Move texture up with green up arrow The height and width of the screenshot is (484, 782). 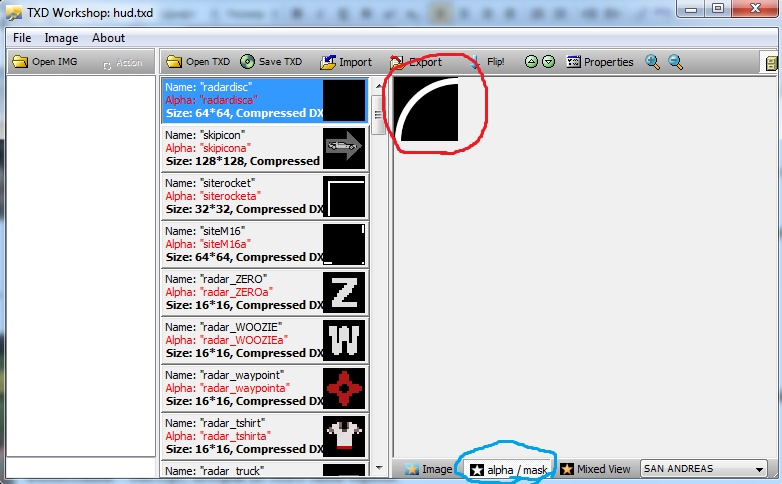[x=532, y=62]
